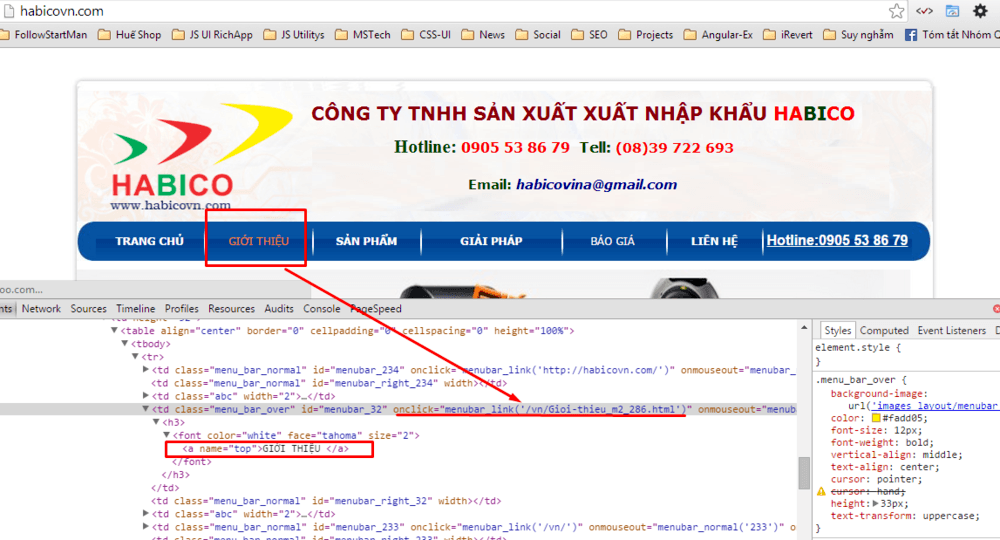Open the News bookmark folder
The width and height of the screenshot is (1000, 540).
(483, 34)
